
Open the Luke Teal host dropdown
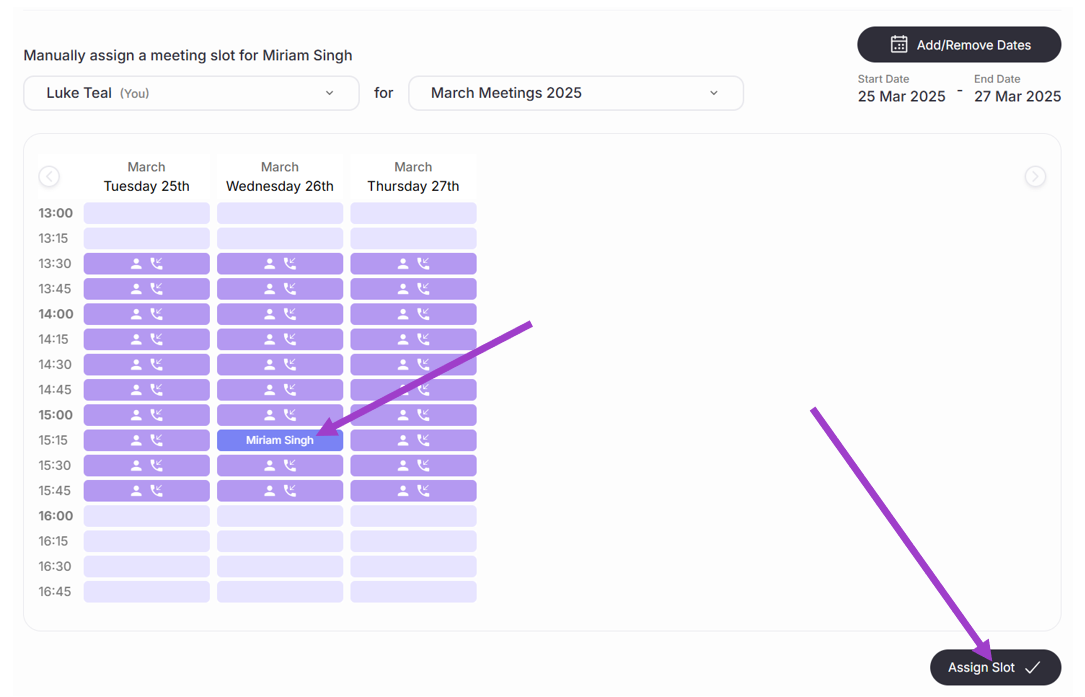(x=191, y=93)
